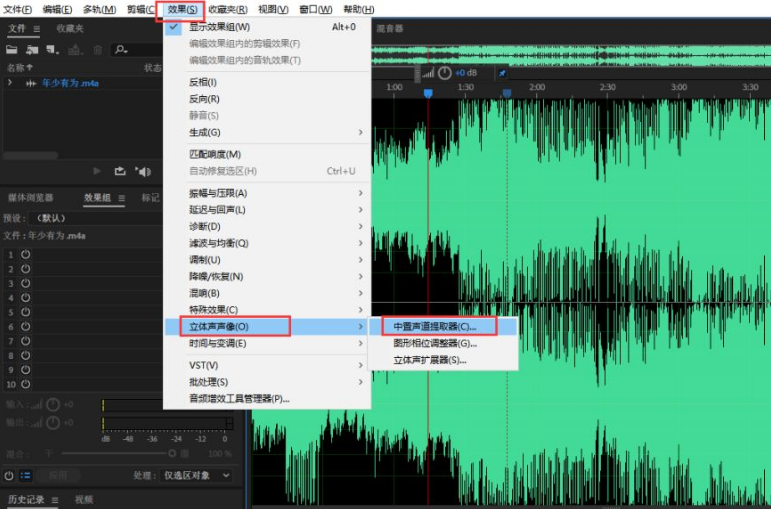The image size is (771, 509).
Task: Expand the 振幅与压限(A) submenu
Action: point(267,193)
